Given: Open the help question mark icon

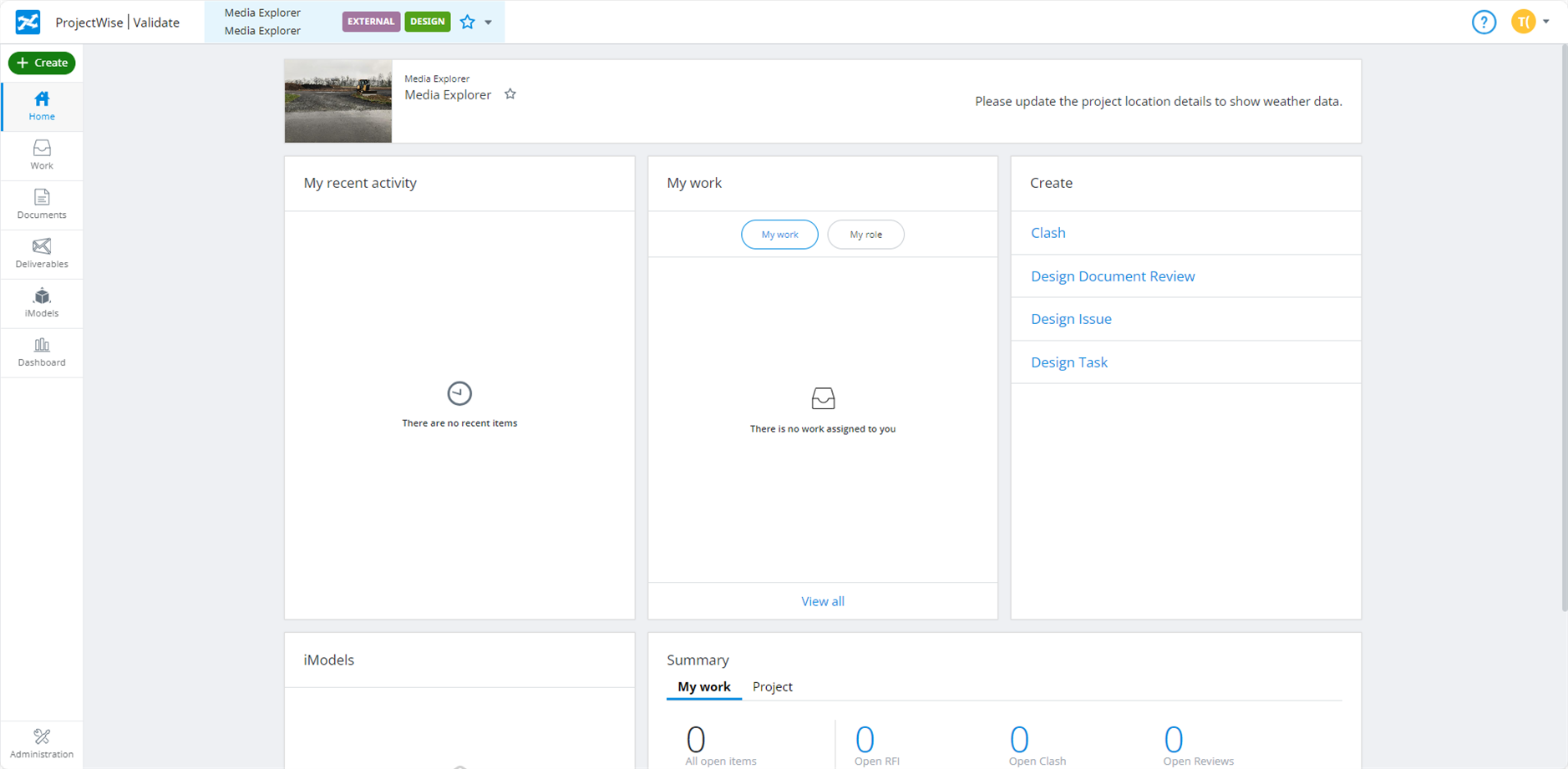Looking at the screenshot, I should coord(1484,23).
